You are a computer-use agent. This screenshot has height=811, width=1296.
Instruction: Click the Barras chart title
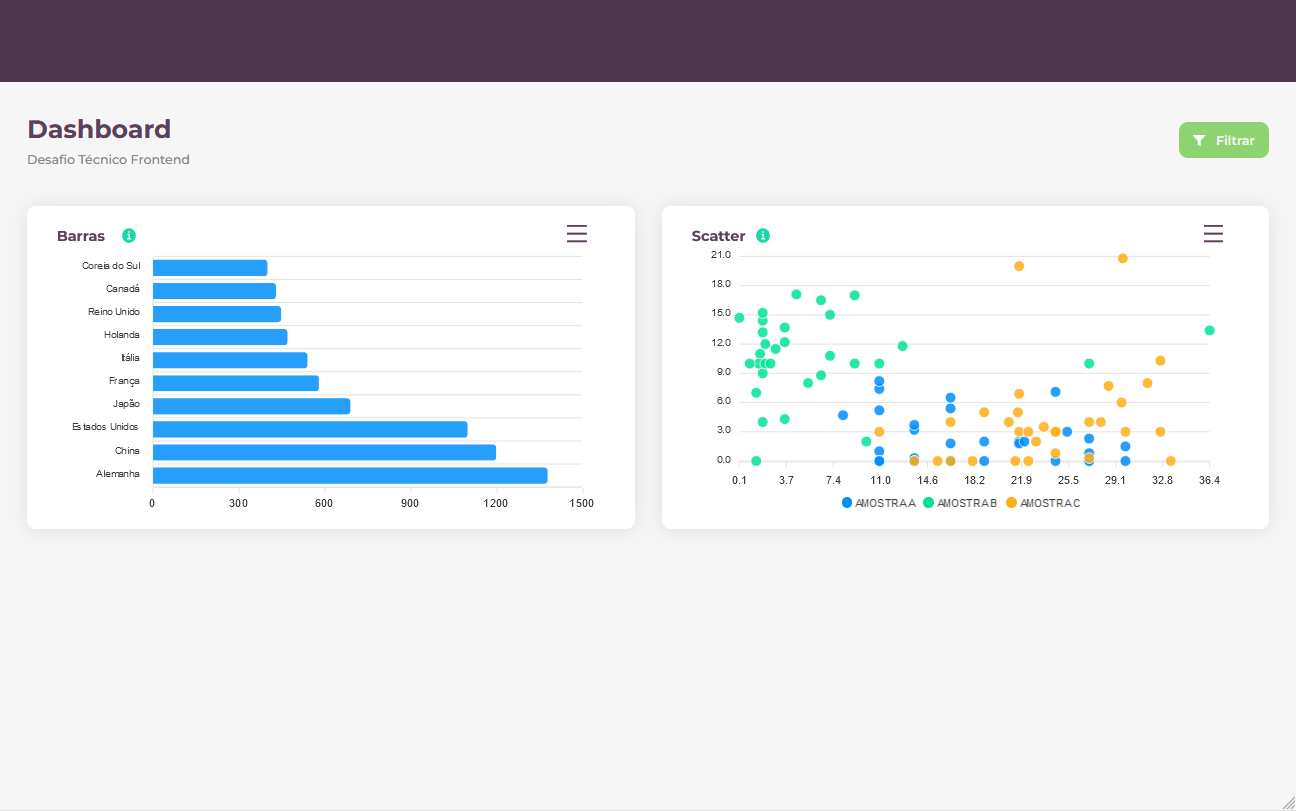tap(81, 236)
